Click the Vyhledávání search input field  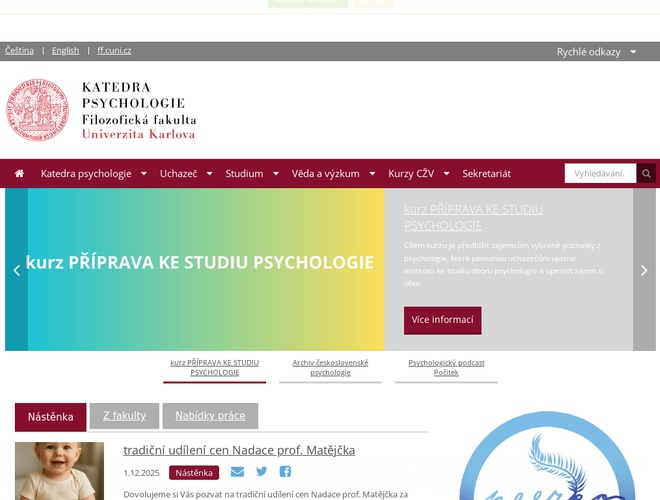[600, 174]
